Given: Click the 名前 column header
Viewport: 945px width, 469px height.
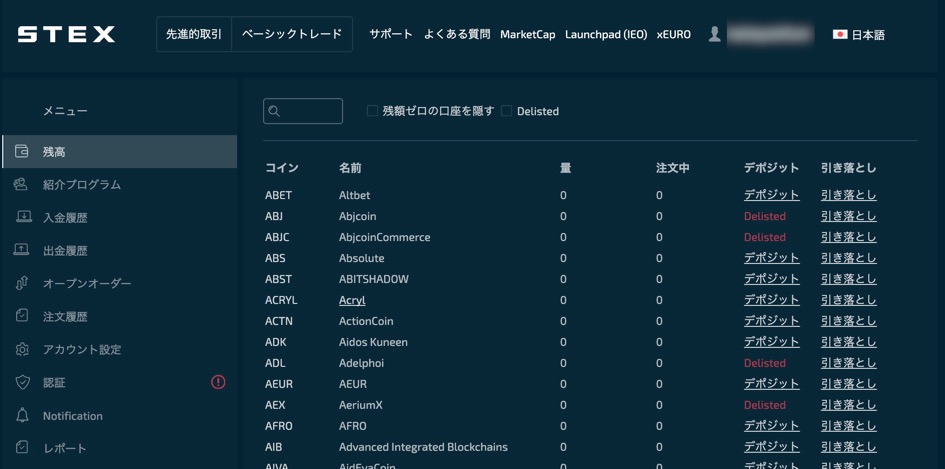Looking at the screenshot, I should pos(350,168).
